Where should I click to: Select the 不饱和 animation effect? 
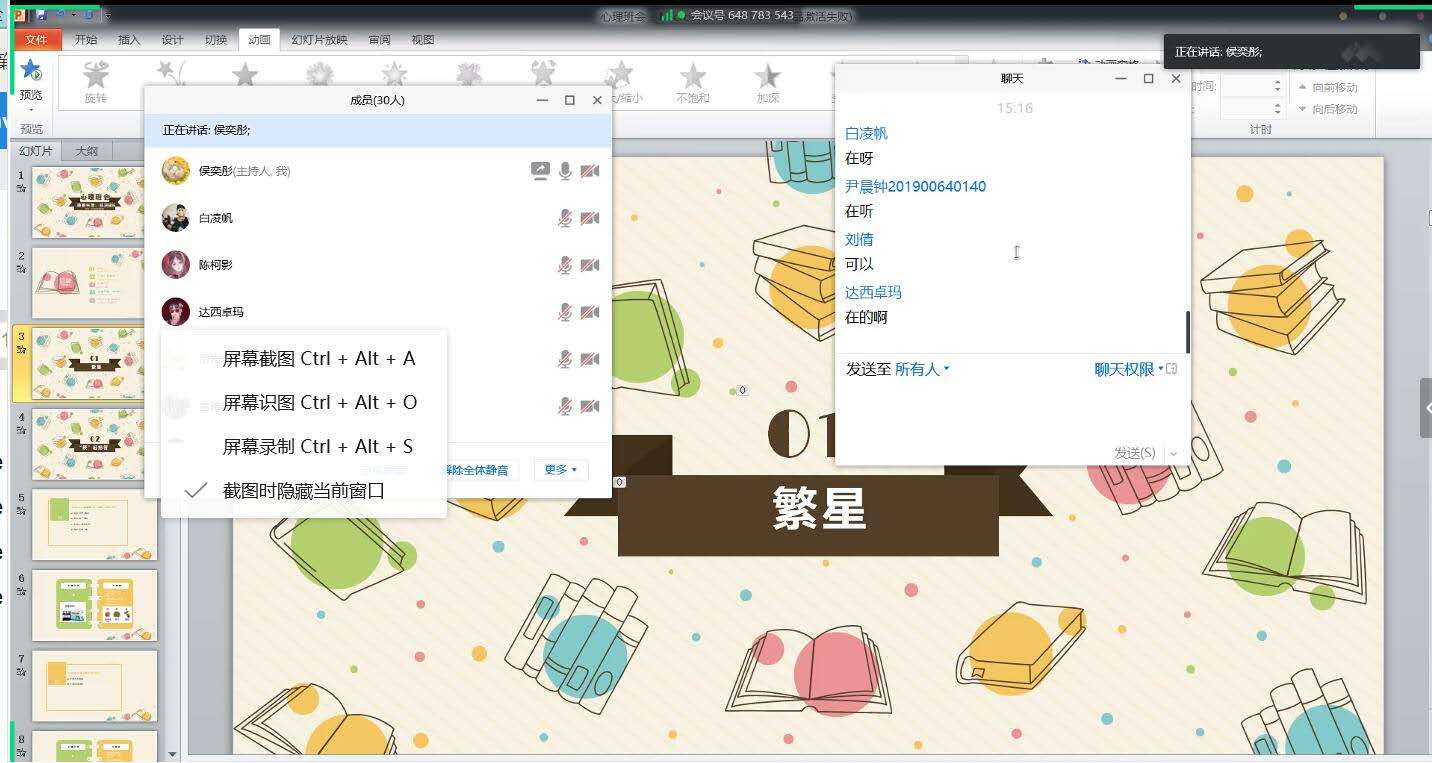point(692,81)
